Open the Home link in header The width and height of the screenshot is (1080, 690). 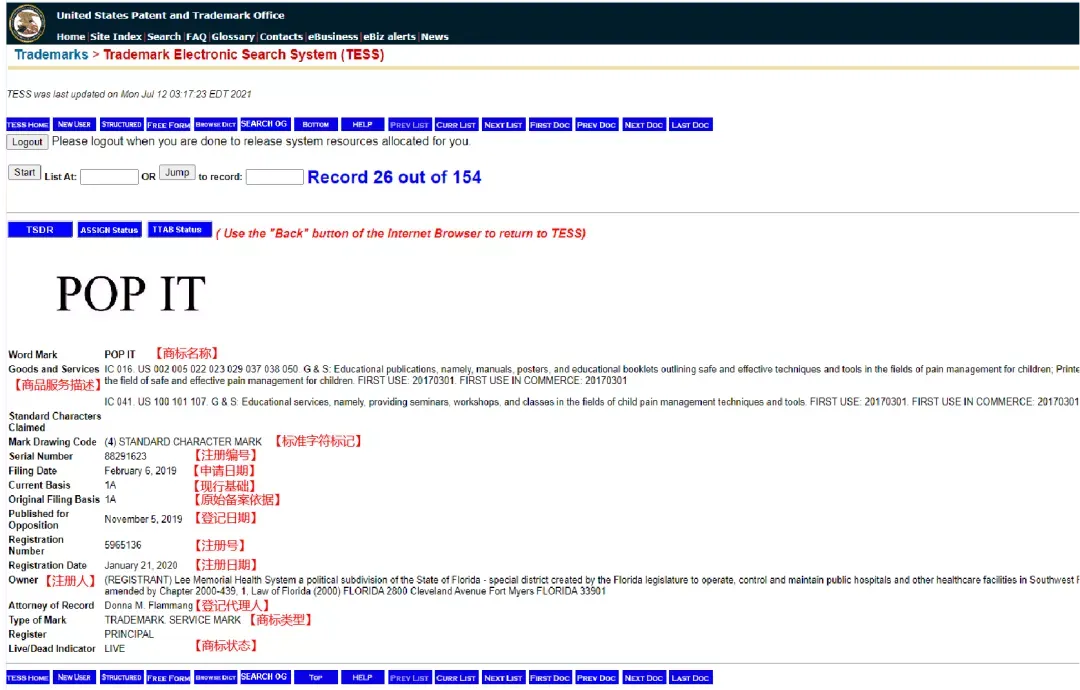point(70,36)
